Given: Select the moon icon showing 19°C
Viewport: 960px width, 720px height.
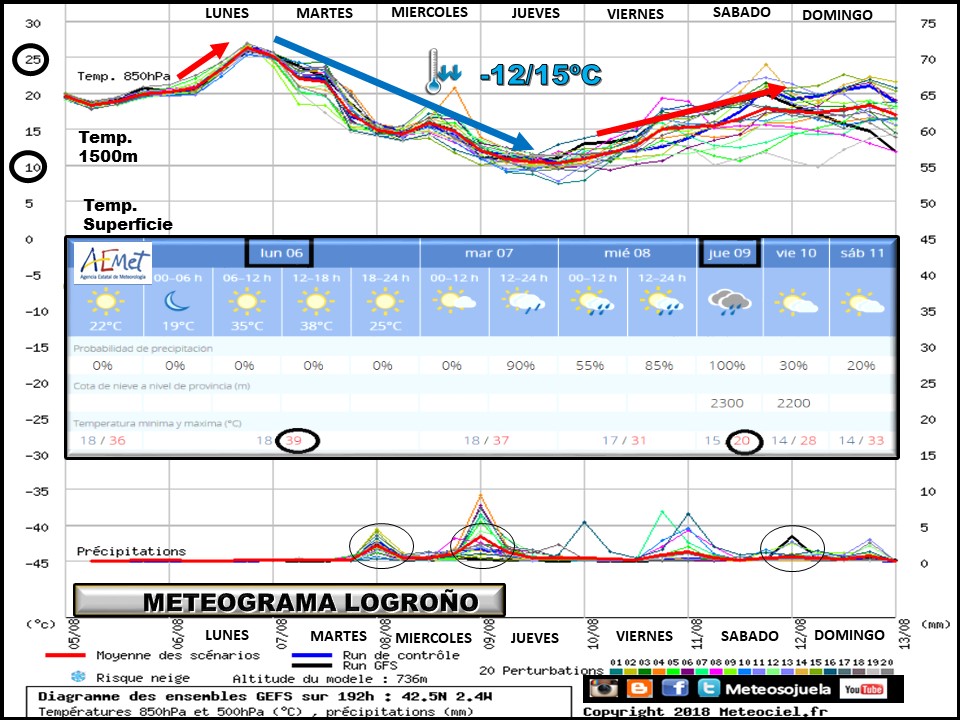Looking at the screenshot, I should (177, 301).
